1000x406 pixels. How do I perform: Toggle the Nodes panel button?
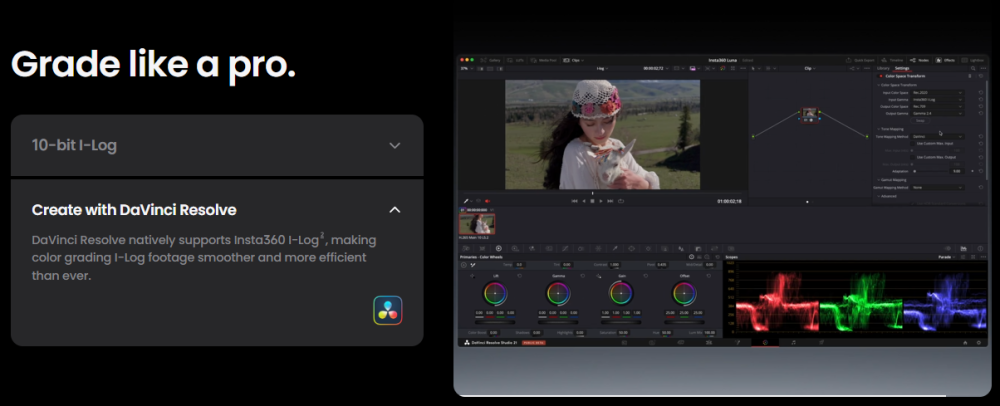pos(921,60)
